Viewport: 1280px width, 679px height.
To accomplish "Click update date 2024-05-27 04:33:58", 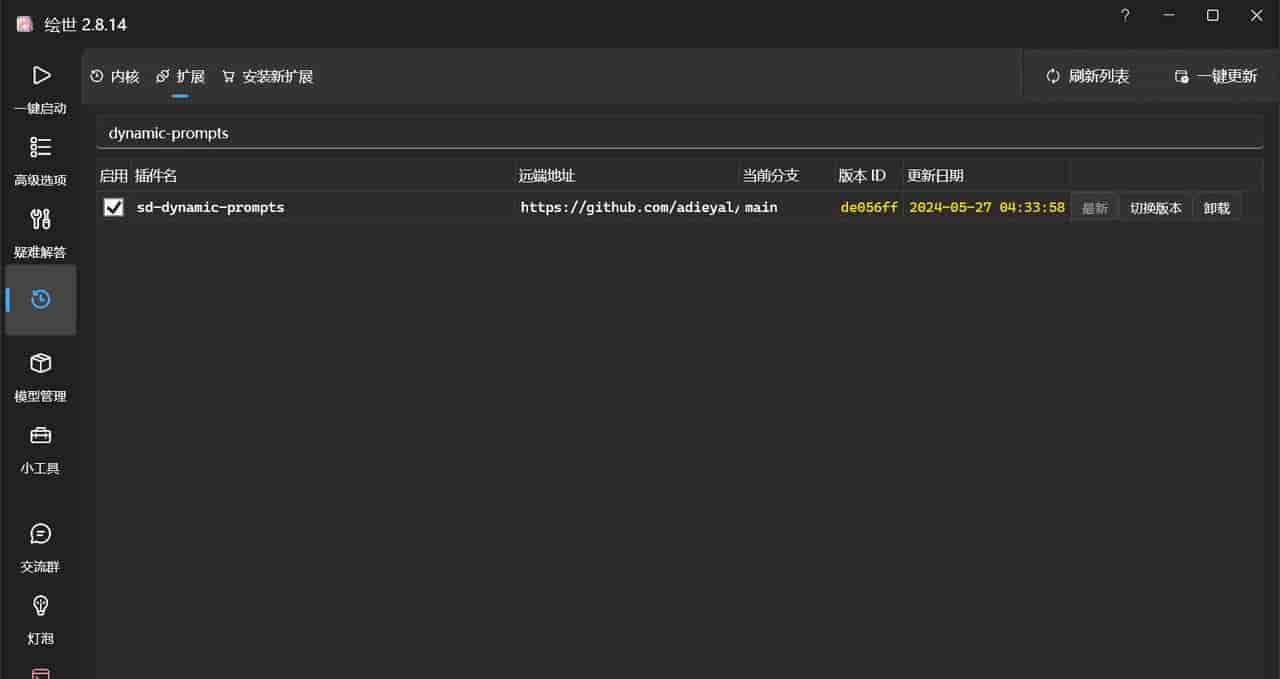I will pyautogui.click(x=986, y=207).
